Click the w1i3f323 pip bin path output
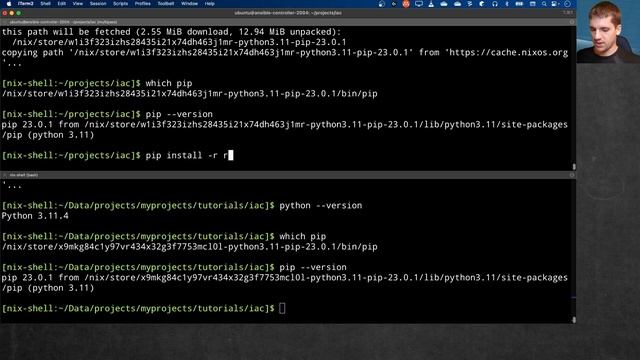Image resolution: width=640 pixels, height=360 pixels. (x=189, y=93)
